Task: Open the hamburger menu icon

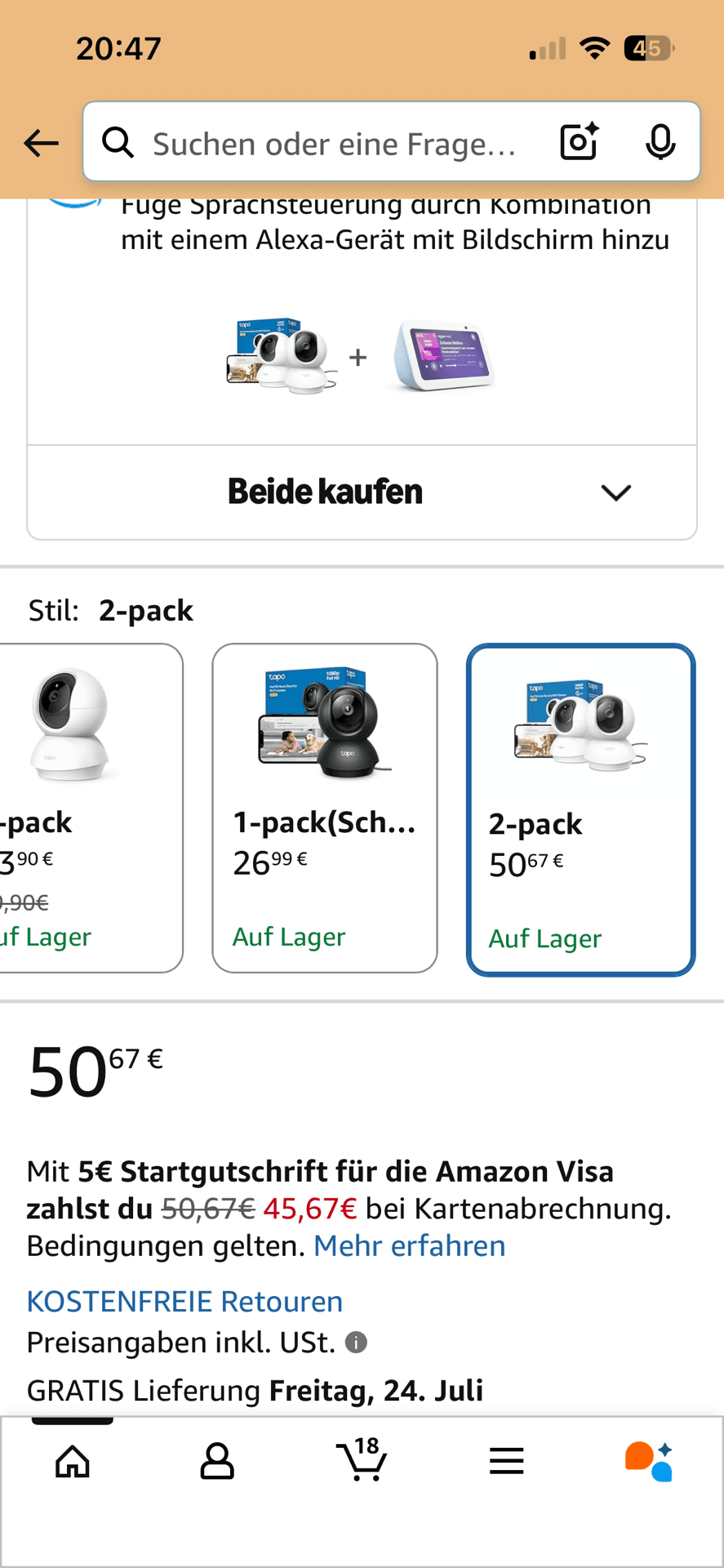Action: 506,1461
